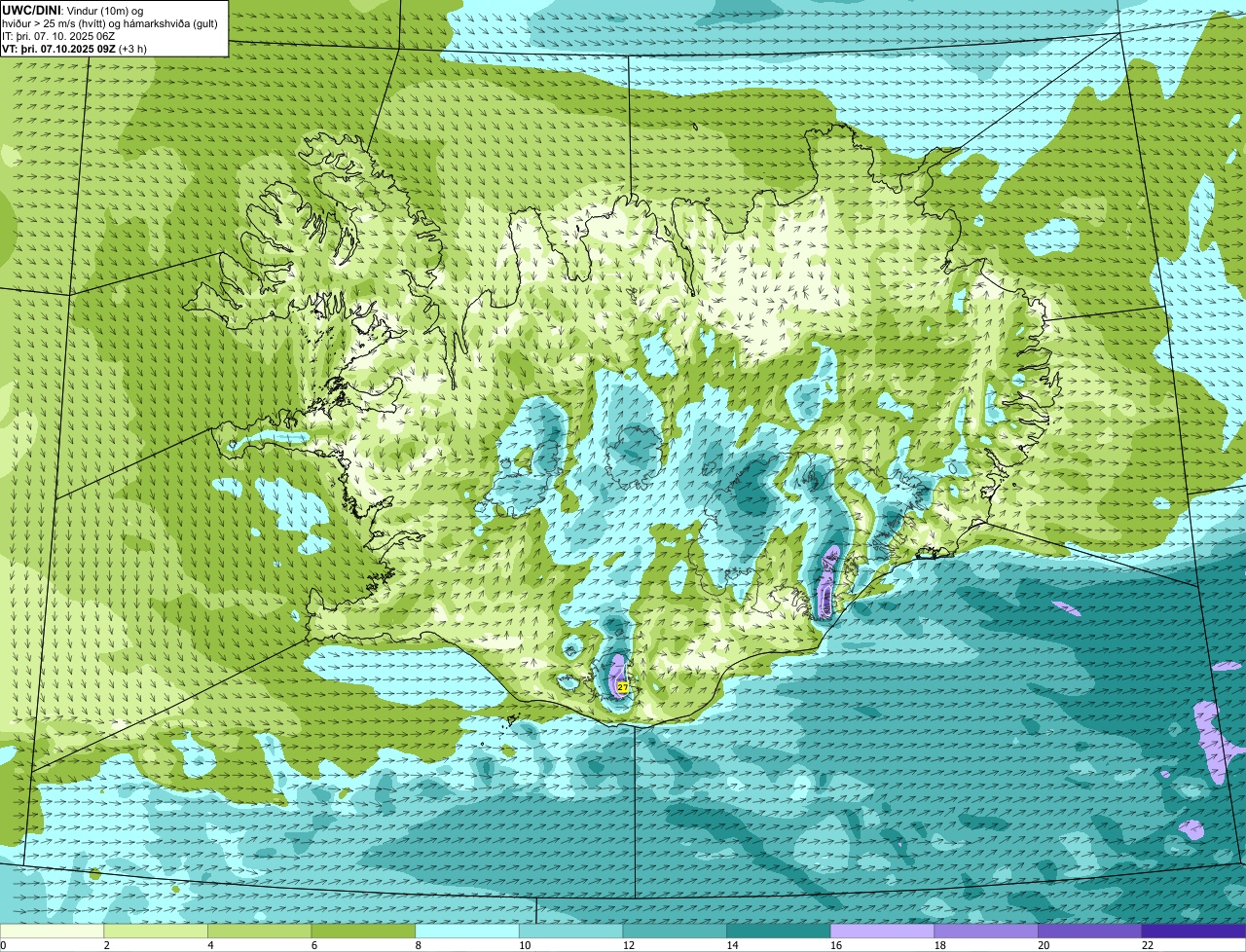The width and height of the screenshot is (1246, 952).
Task: Click the legend tick label 20
Action: point(1044,945)
